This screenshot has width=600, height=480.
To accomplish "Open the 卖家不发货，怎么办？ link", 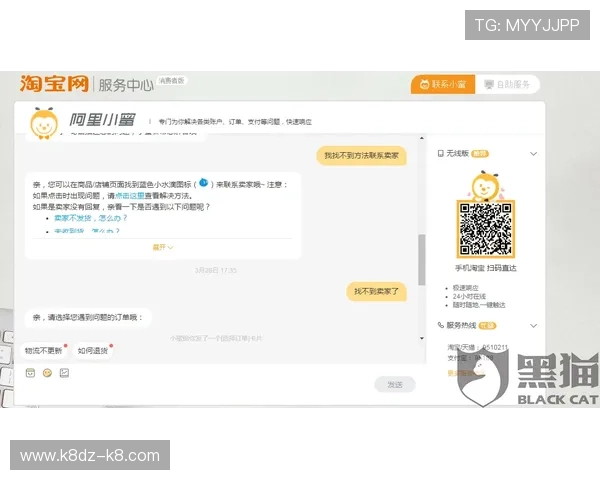I will 90,218.
